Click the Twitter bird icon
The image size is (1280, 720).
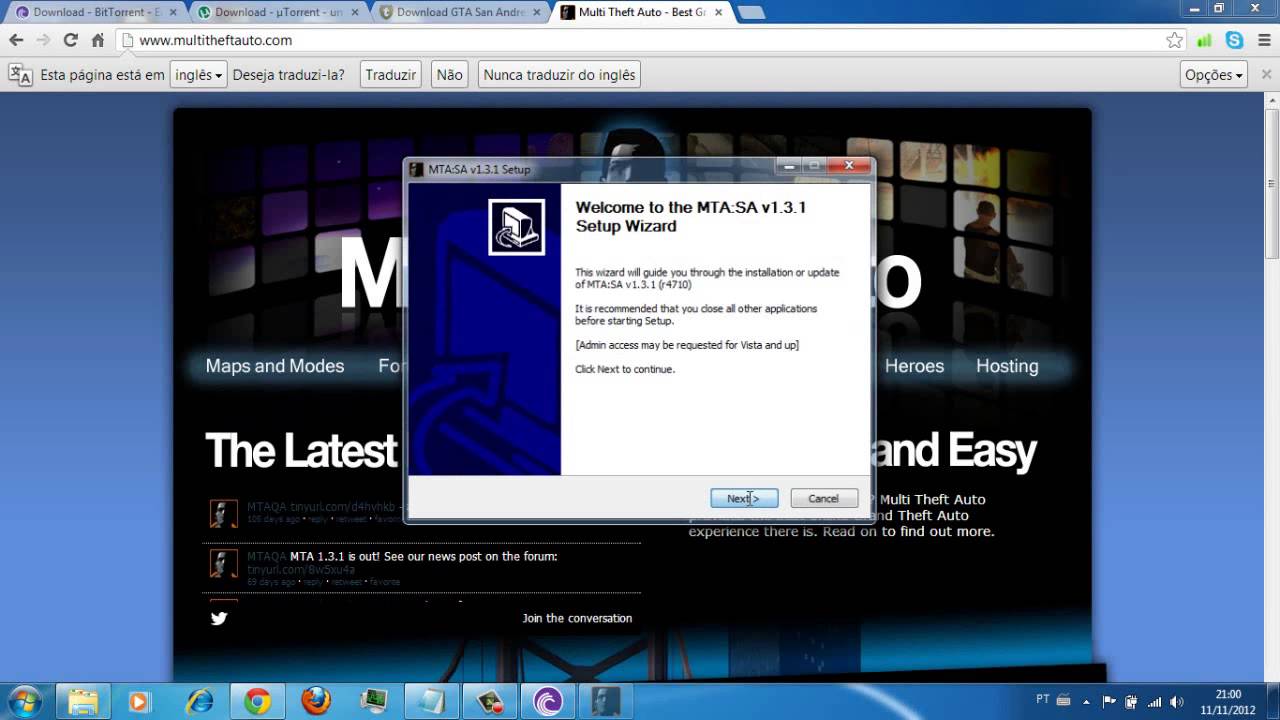219,618
